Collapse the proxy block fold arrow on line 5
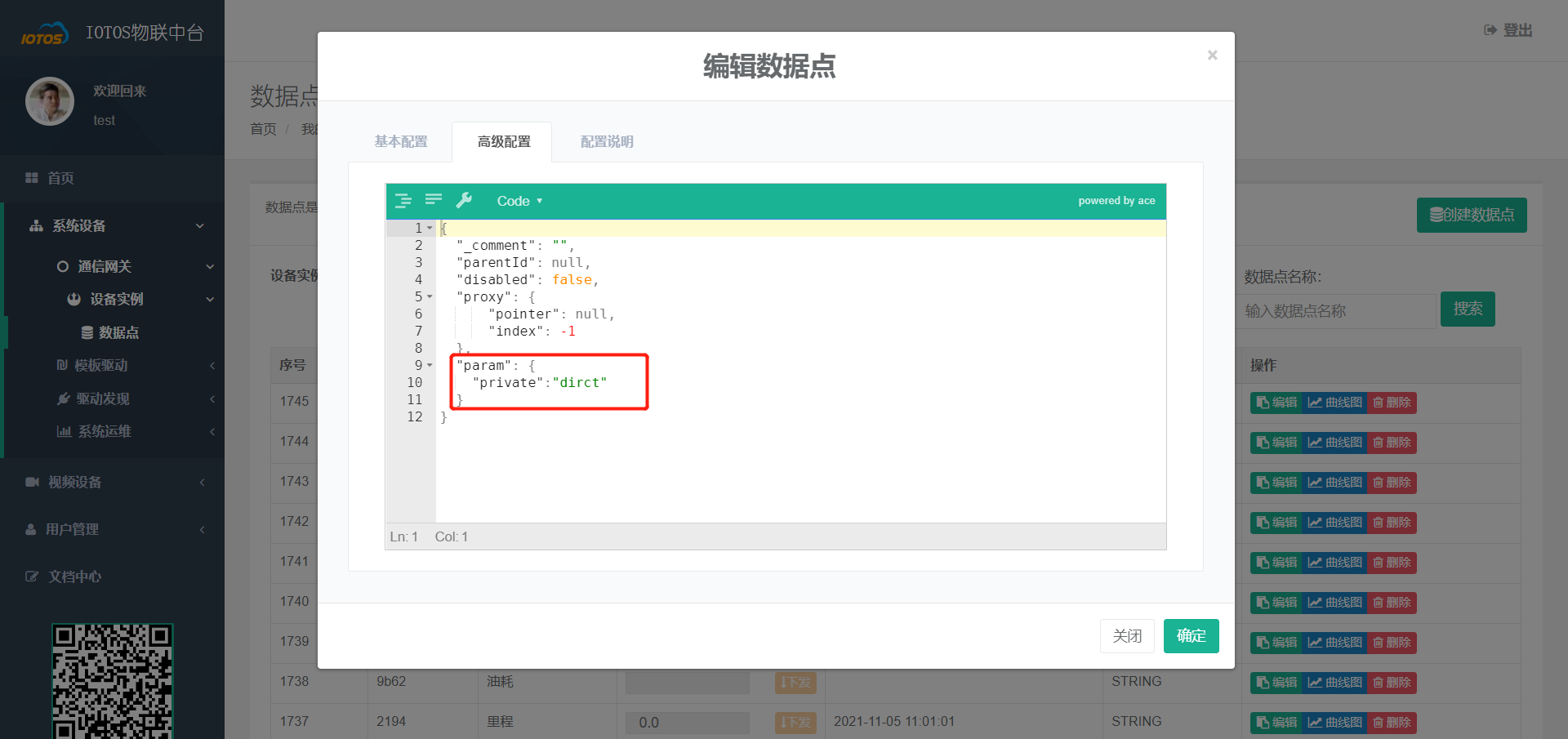The width and height of the screenshot is (1568, 739). (x=430, y=297)
